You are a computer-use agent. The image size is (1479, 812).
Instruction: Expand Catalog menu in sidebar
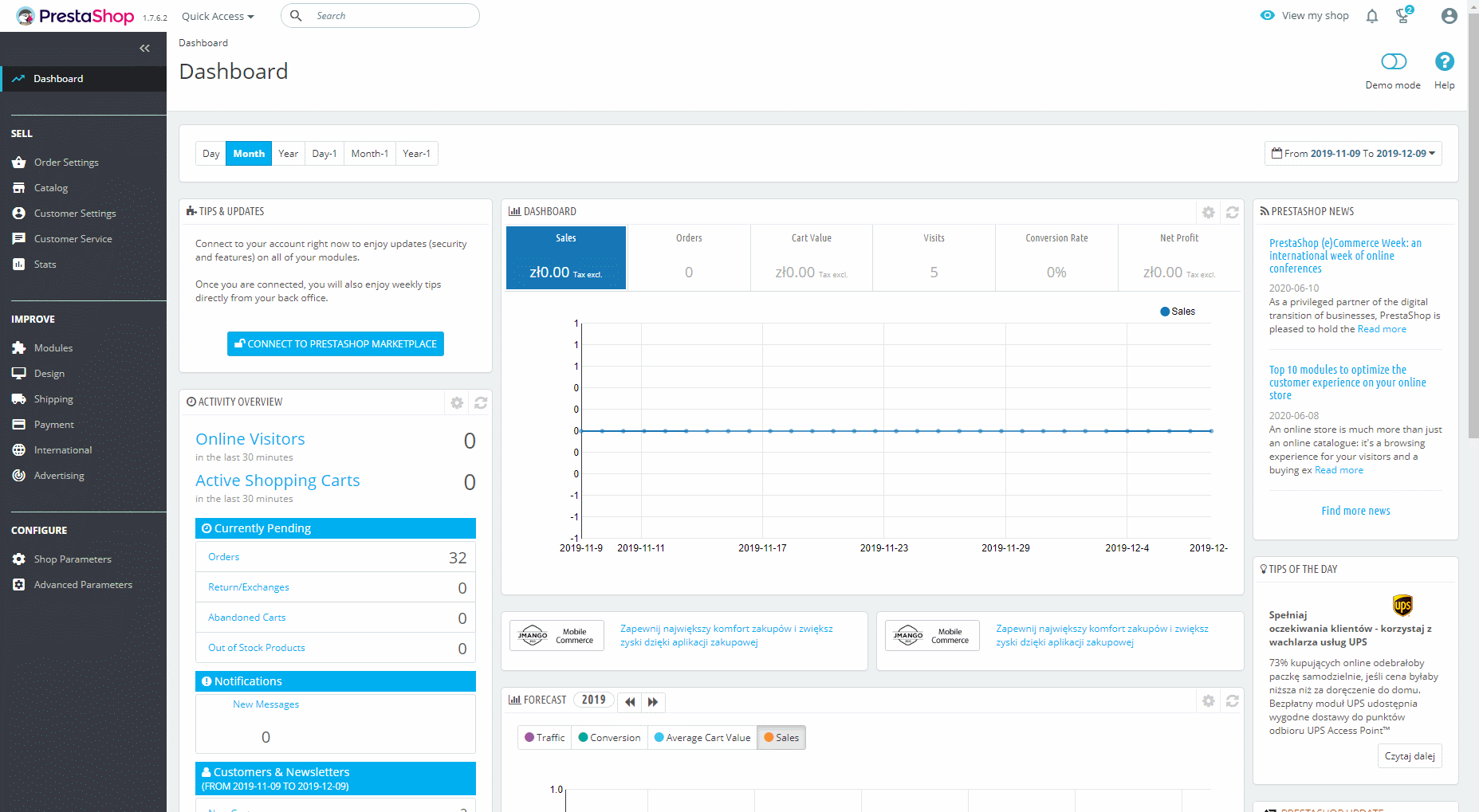[x=51, y=188]
